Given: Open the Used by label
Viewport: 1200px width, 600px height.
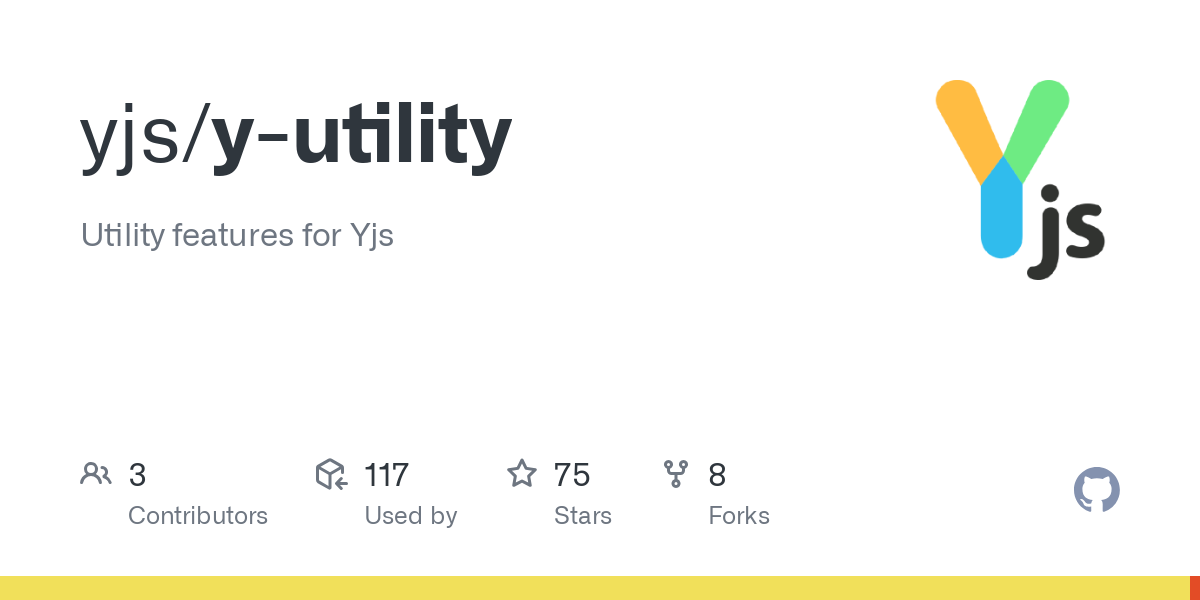Looking at the screenshot, I should (411, 516).
